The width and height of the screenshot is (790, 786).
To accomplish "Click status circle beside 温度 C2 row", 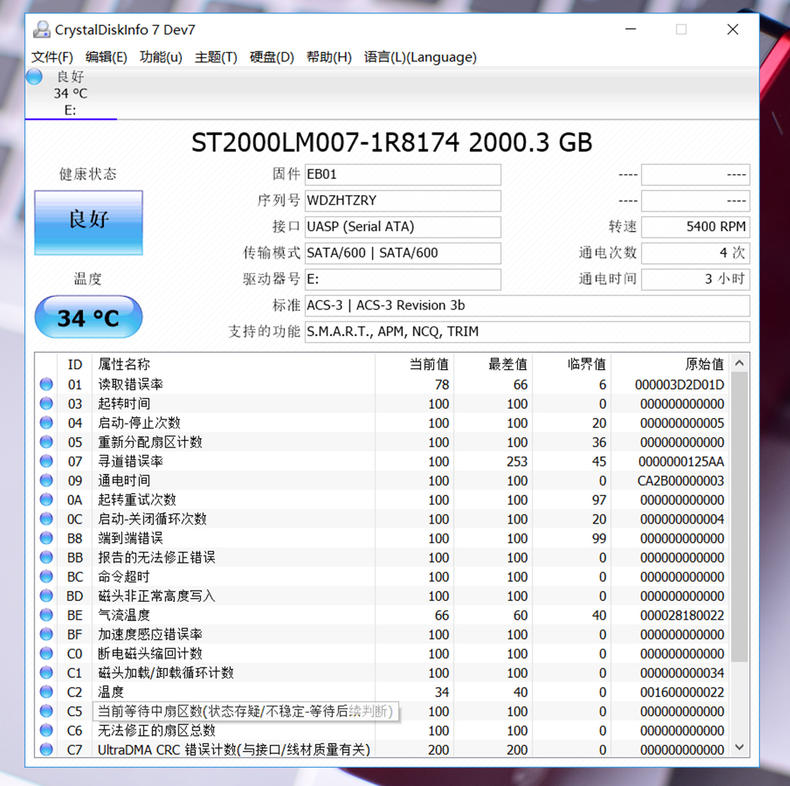I will 46,692.
